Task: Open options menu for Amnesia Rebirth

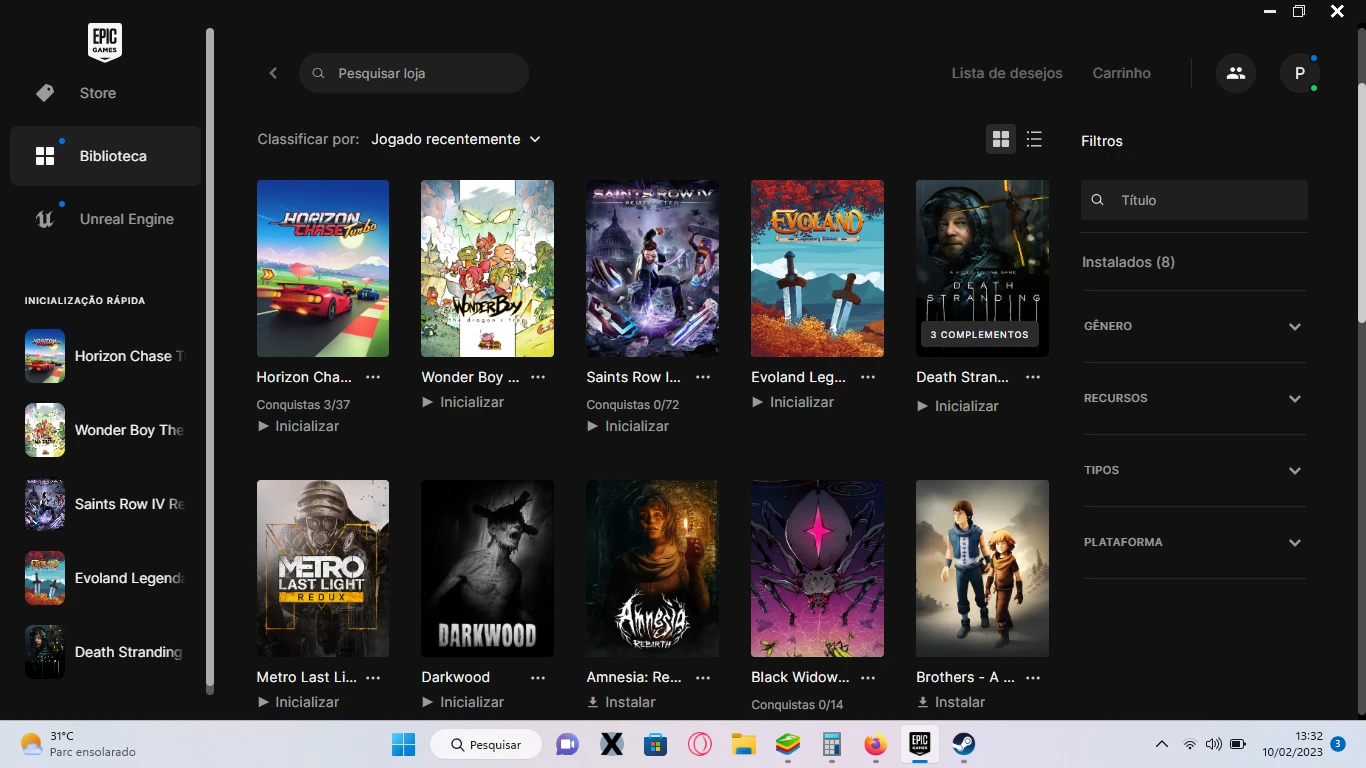Action: pyautogui.click(x=703, y=677)
